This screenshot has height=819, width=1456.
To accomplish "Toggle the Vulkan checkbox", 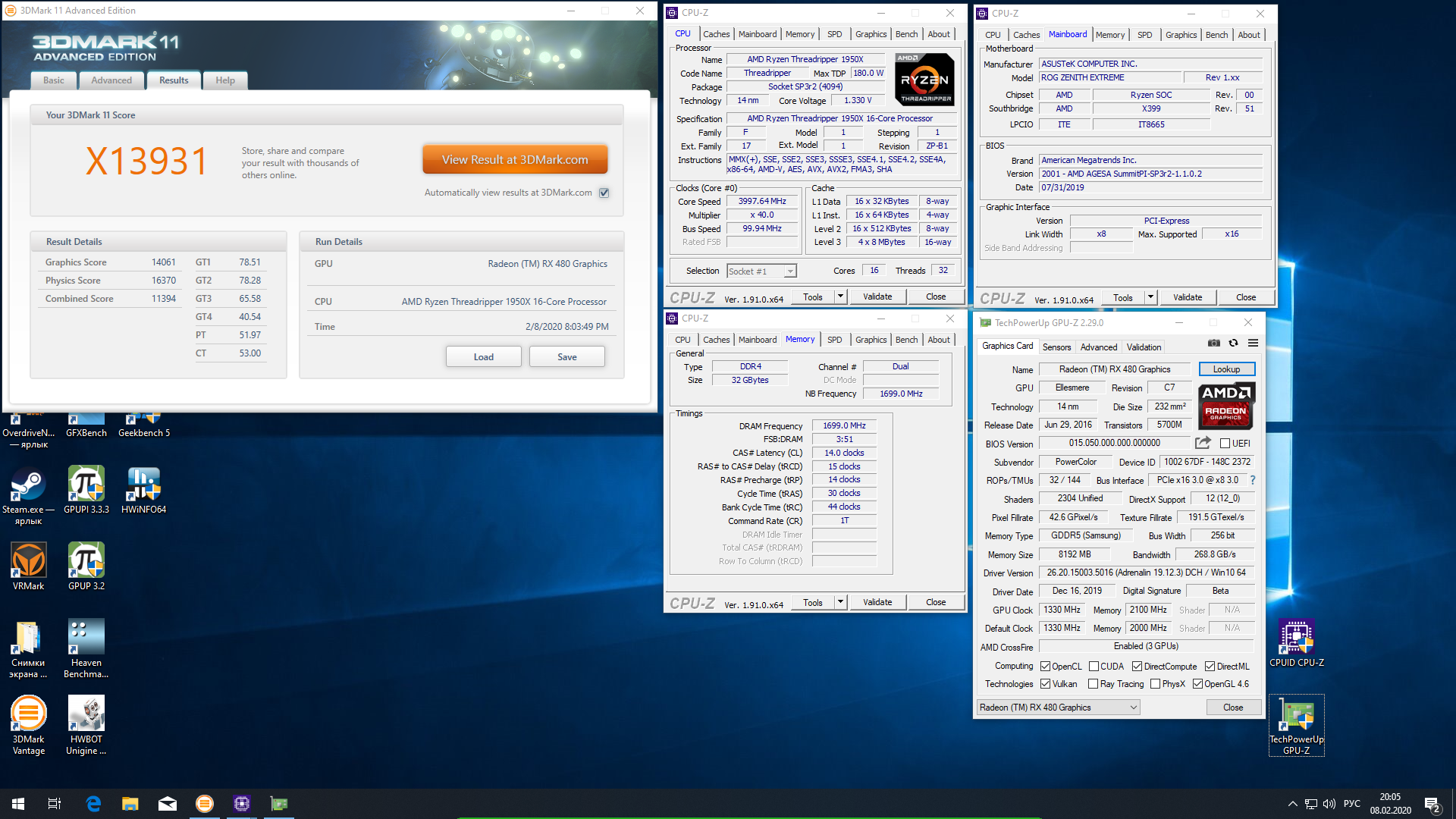I will coord(1046,684).
